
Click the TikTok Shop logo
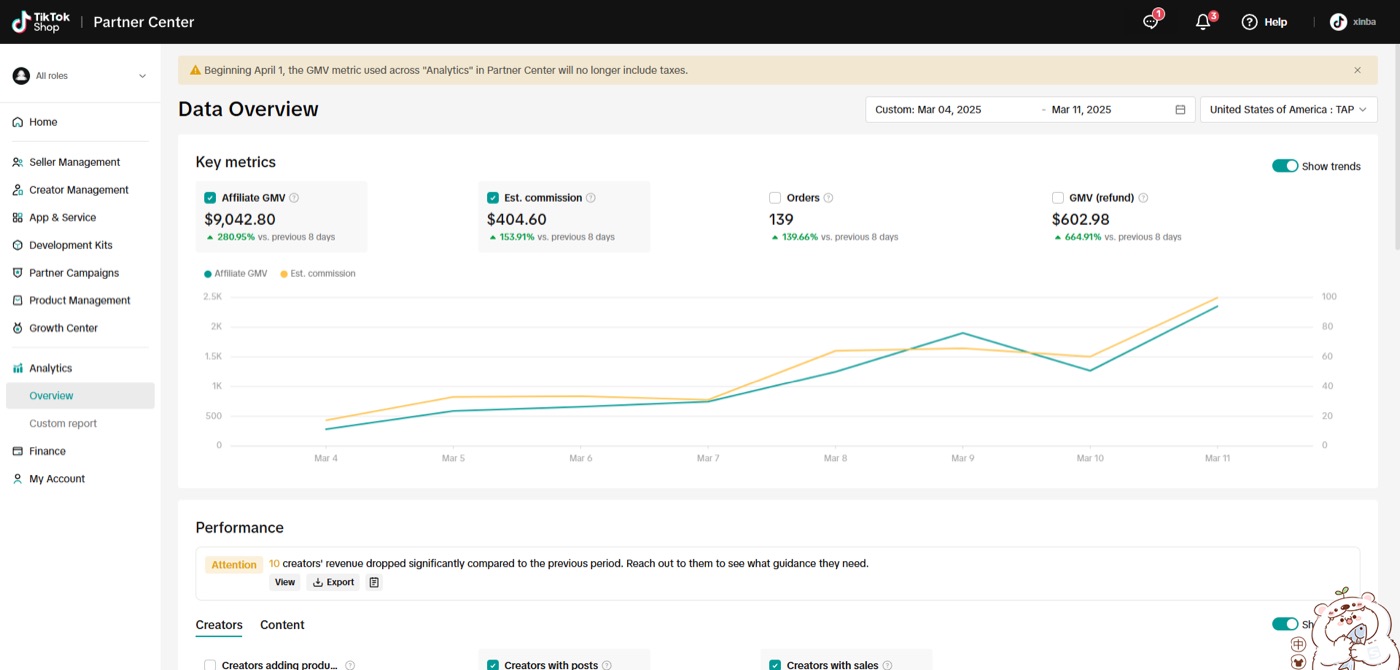coord(40,22)
